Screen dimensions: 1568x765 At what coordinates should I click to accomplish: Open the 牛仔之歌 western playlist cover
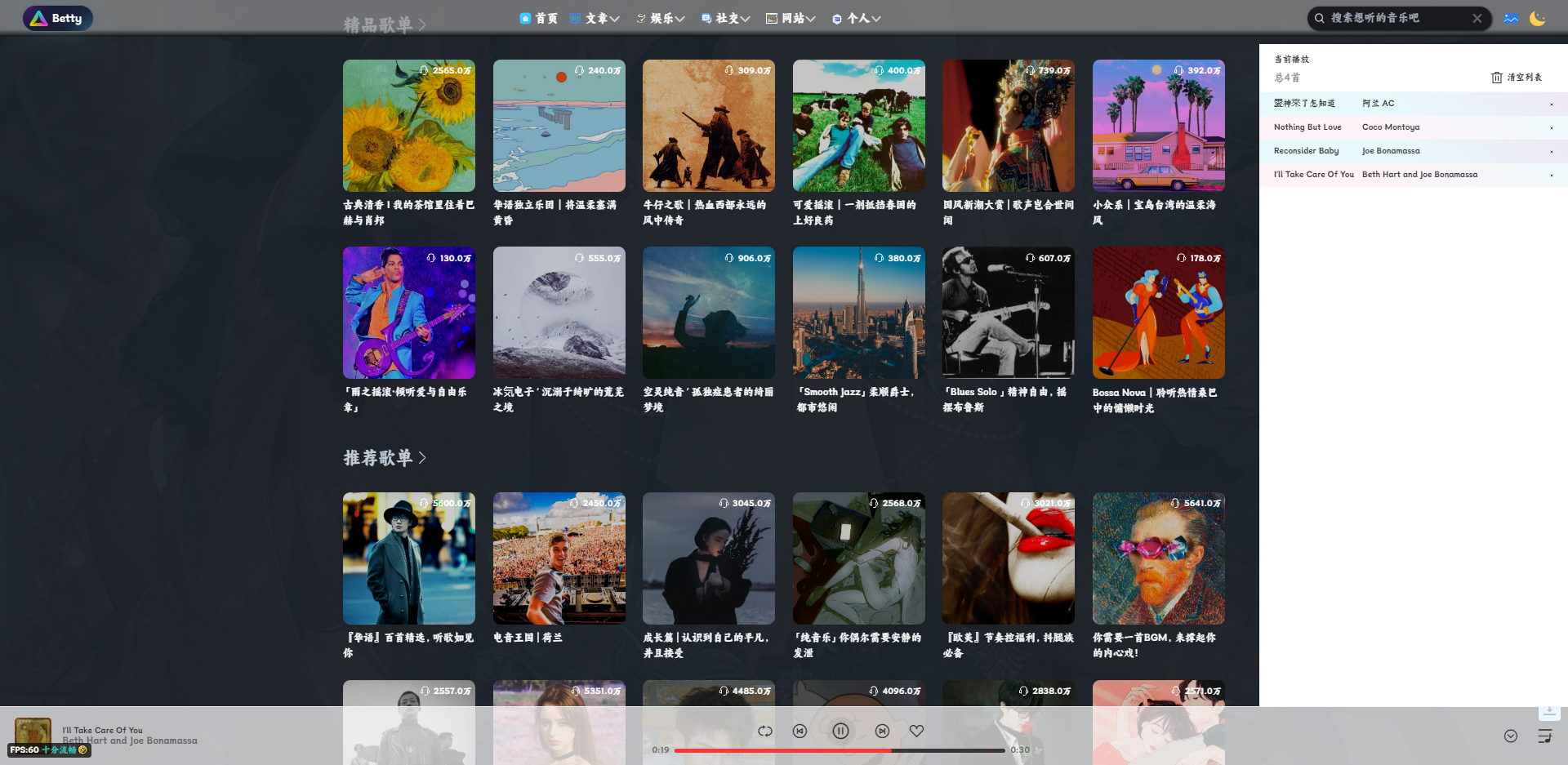709,126
